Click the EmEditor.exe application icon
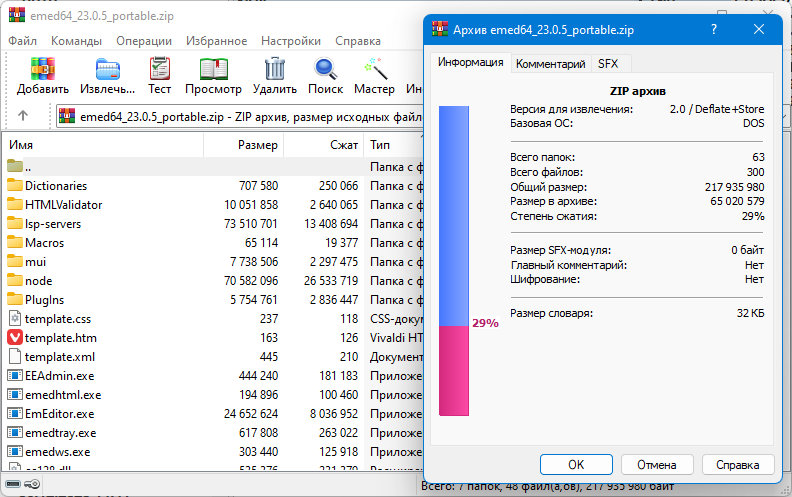This screenshot has height=497, width=792. click(x=15, y=414)
